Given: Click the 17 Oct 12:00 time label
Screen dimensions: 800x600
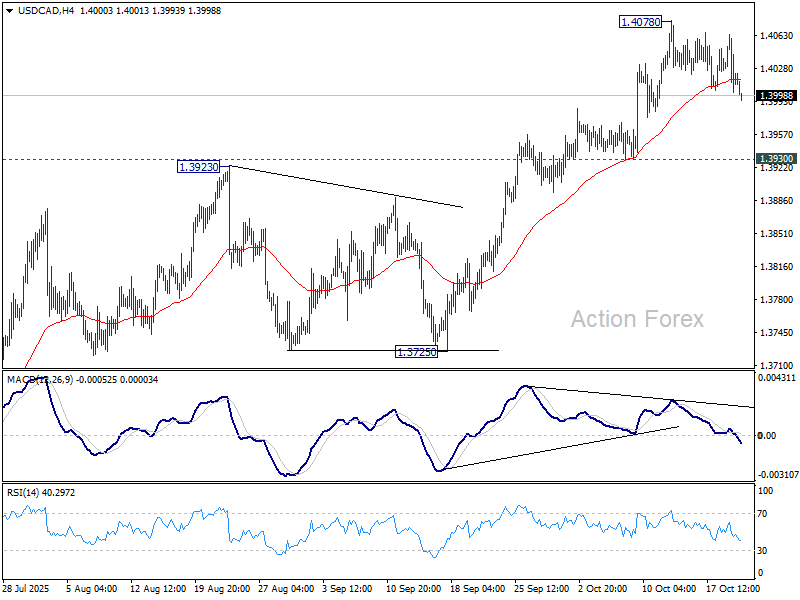Looking at the screenshot, I should [733, 589].
